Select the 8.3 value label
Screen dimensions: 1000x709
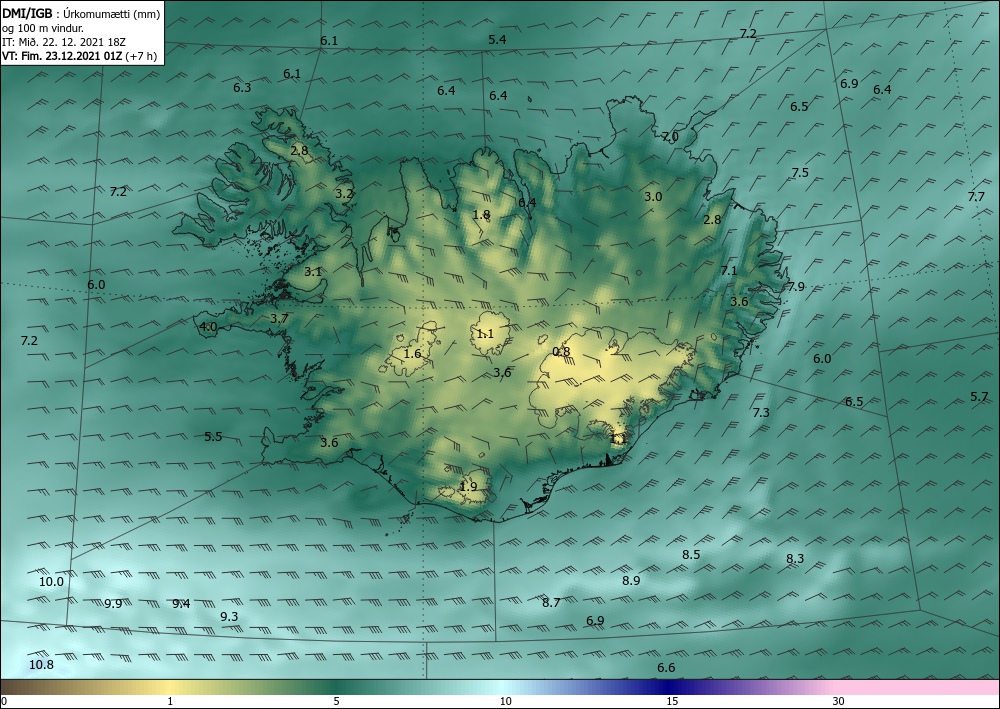795,559
